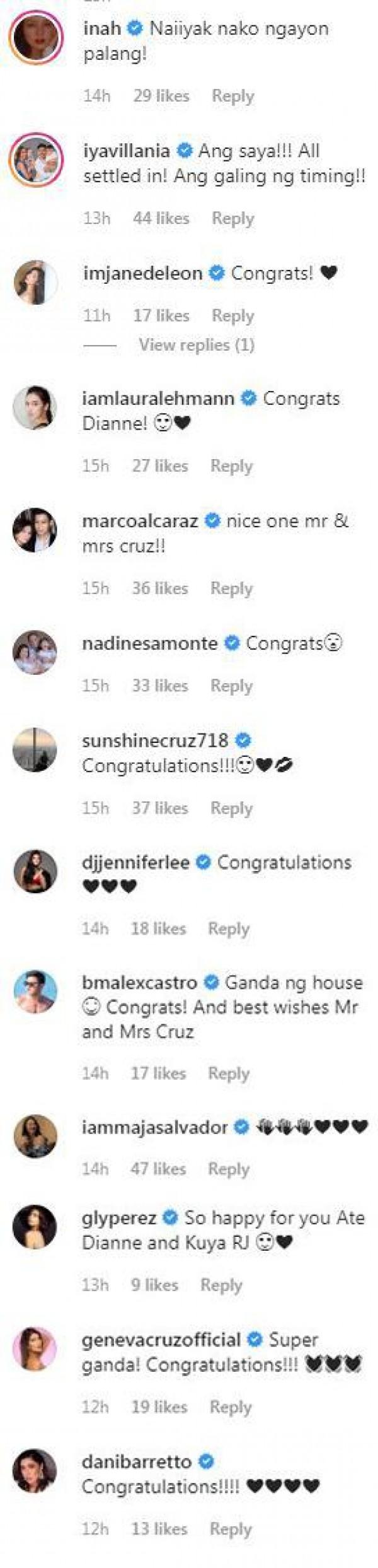Open genevacruzofficial username link

coord(161,1340)
